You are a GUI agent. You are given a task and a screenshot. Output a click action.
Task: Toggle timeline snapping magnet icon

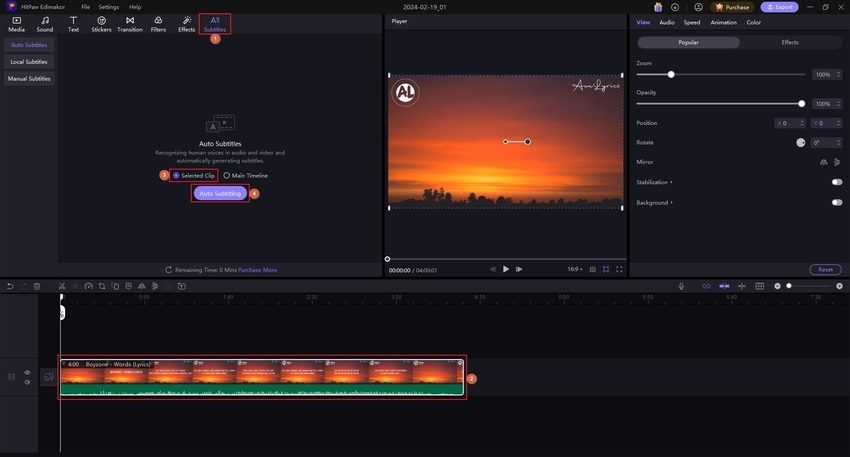[724, 286]
